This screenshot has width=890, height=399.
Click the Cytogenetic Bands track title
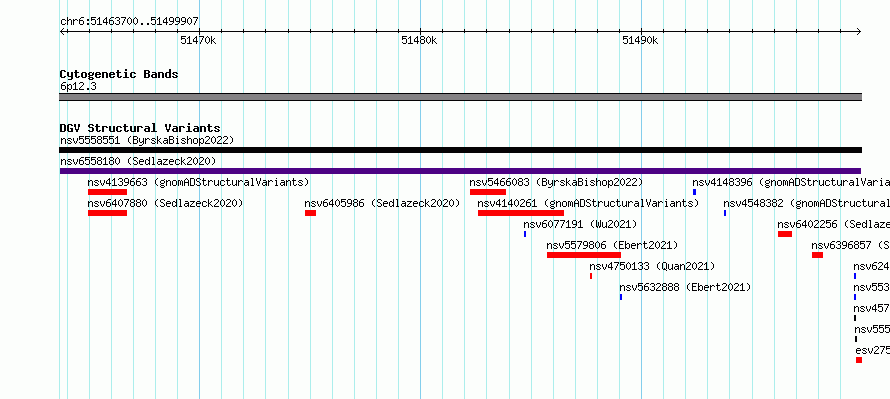tap(119, 74)
